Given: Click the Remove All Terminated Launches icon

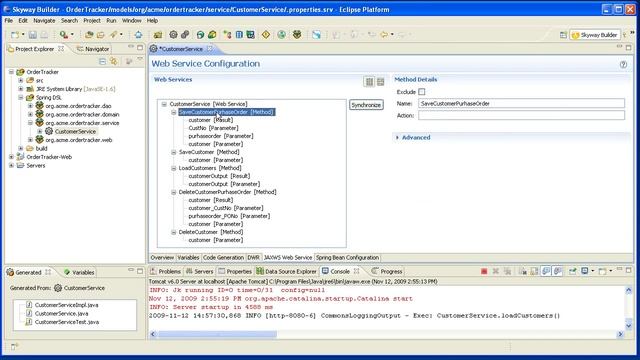Looking at the screenshot, I should [x=507, y=271].
